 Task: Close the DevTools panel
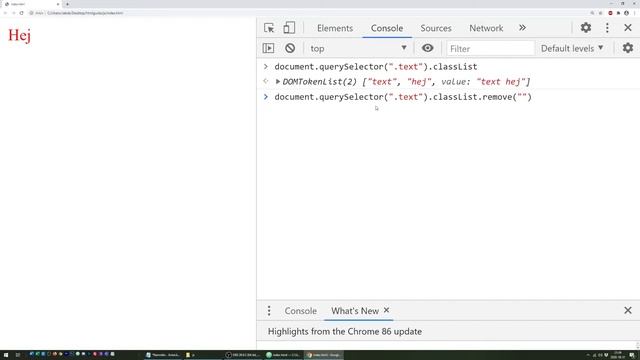click(628, 27)
